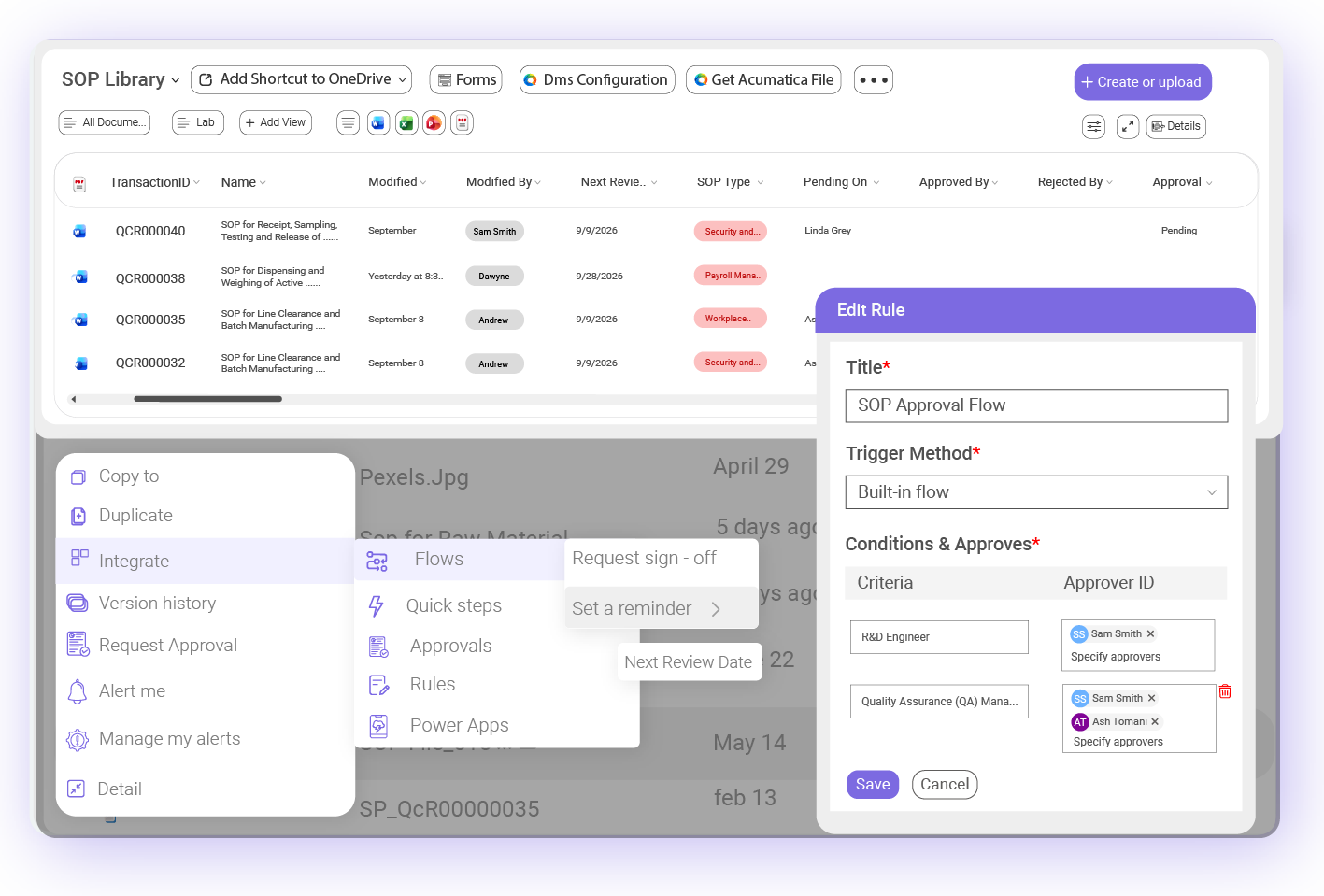Delete the Quality Assurance criteria row
The height and width of the screenshot is (896, 1324).
coord(1225,691)
